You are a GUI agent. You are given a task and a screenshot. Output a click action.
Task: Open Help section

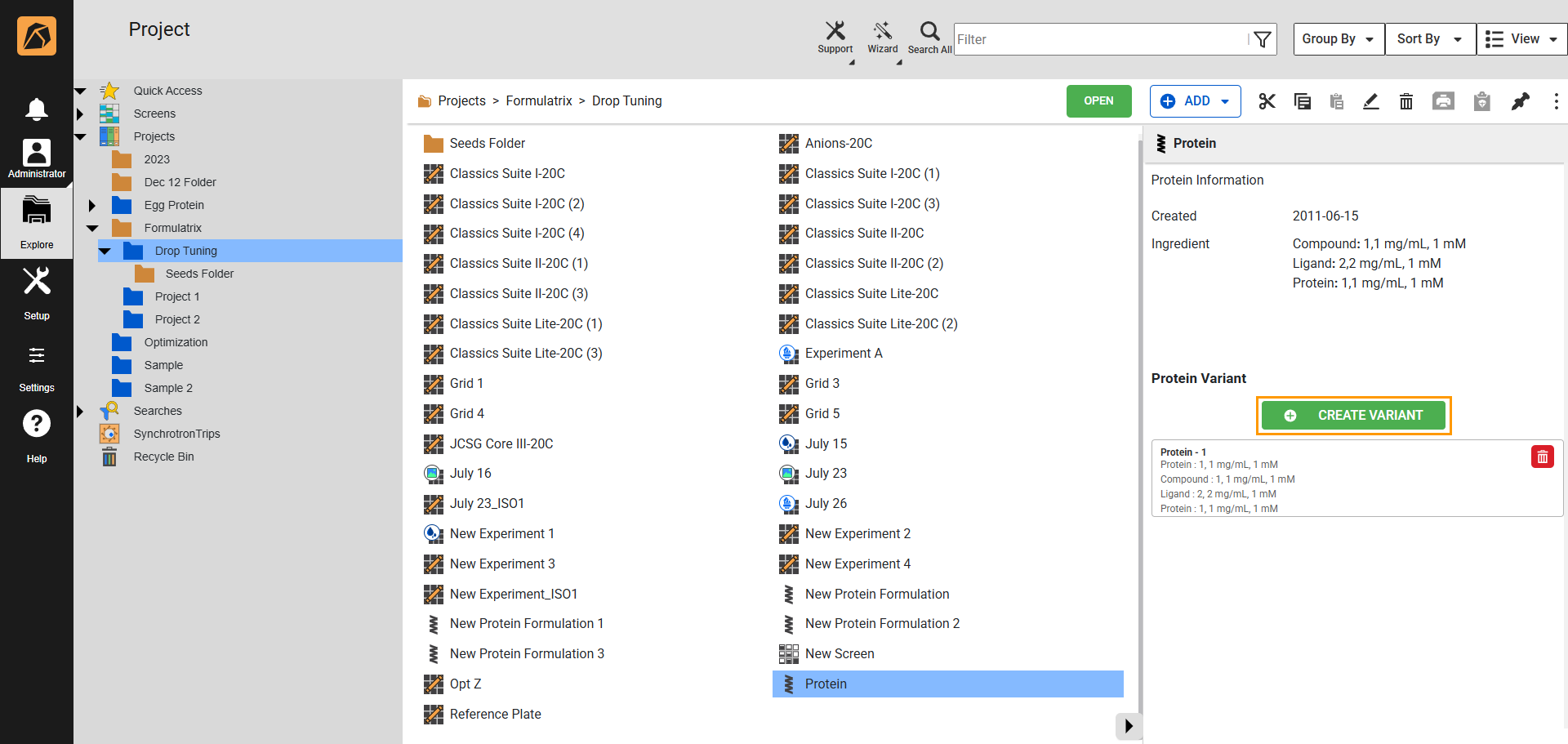coord(37,436)
